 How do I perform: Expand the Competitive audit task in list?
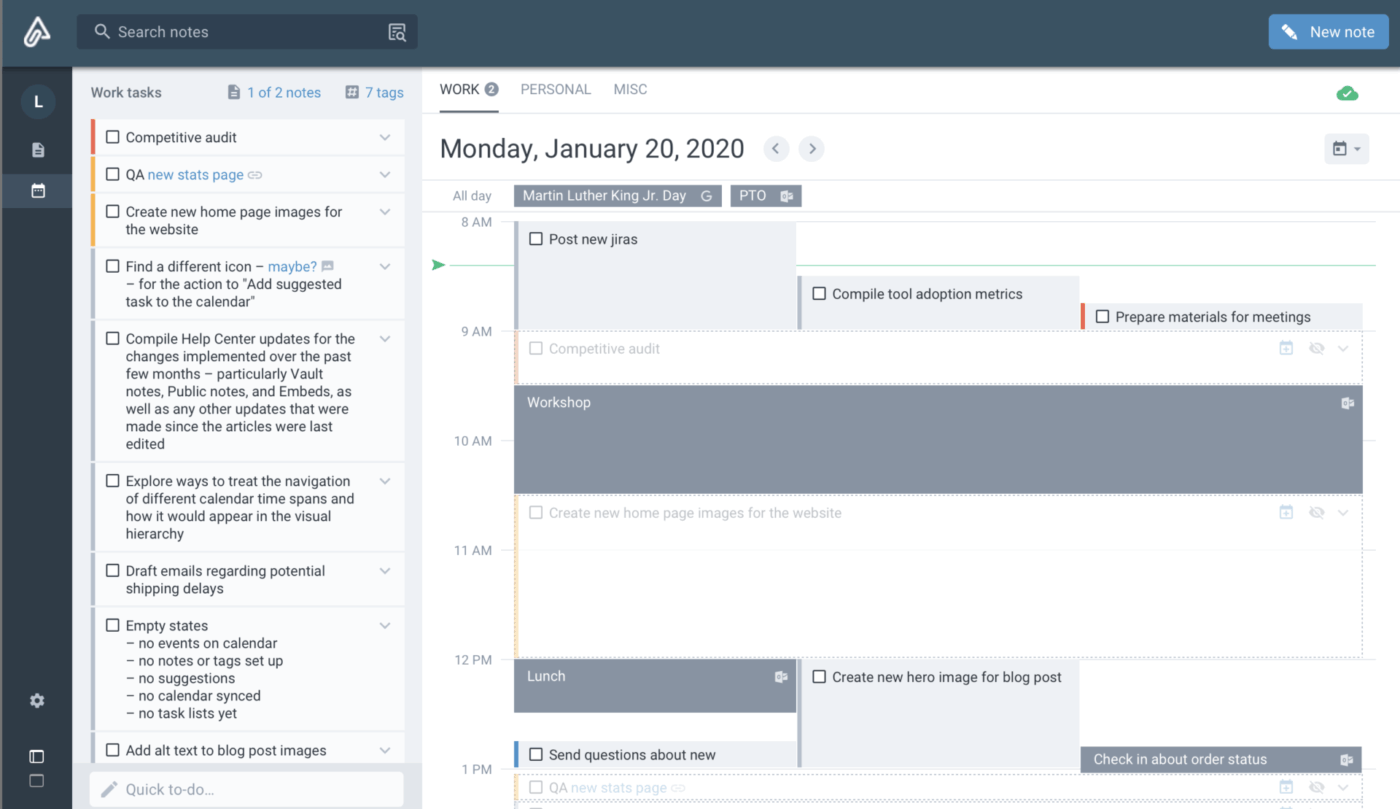click(385, 138)
